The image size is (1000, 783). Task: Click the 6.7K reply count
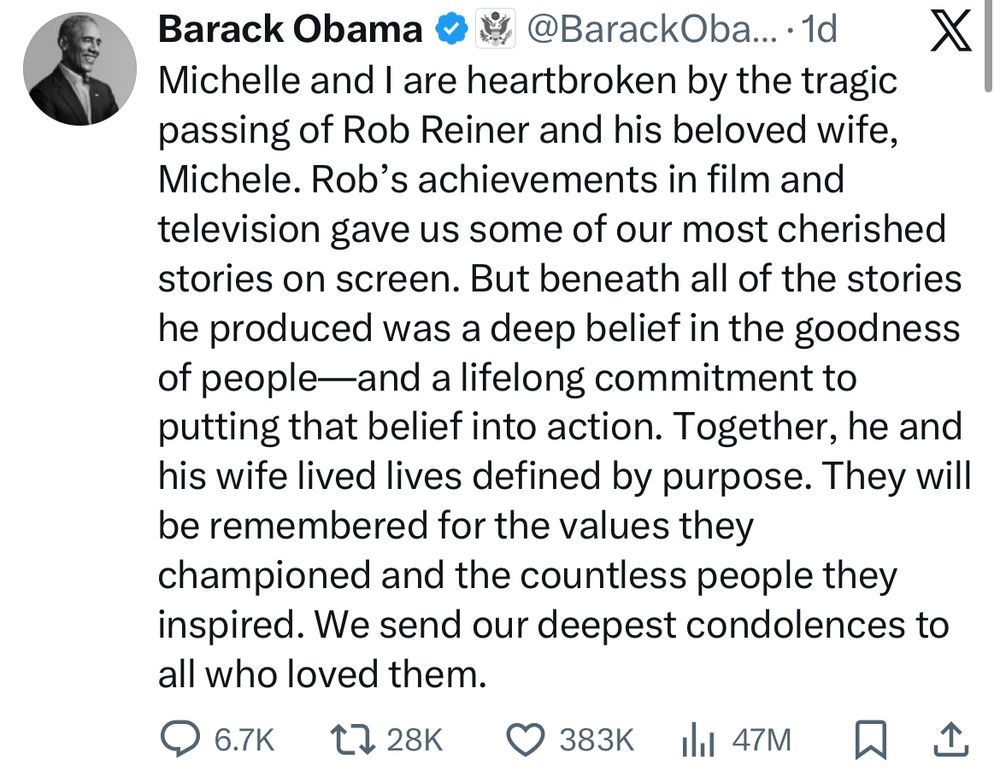coord(244,740)
